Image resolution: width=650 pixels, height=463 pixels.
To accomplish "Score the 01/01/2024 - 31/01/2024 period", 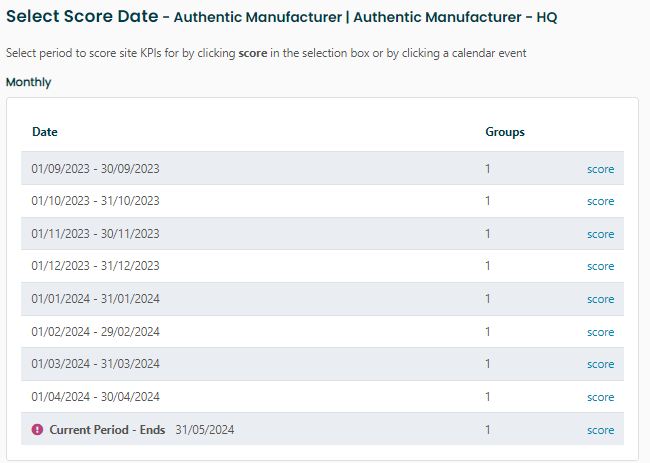I will (600, 299).
